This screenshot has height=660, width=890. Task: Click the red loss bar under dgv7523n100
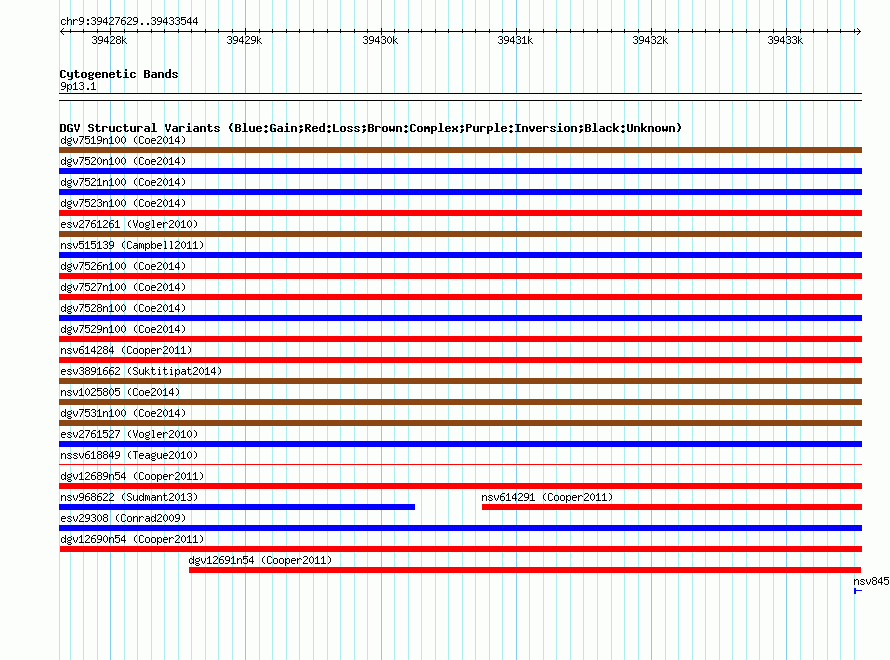[460, 213]
